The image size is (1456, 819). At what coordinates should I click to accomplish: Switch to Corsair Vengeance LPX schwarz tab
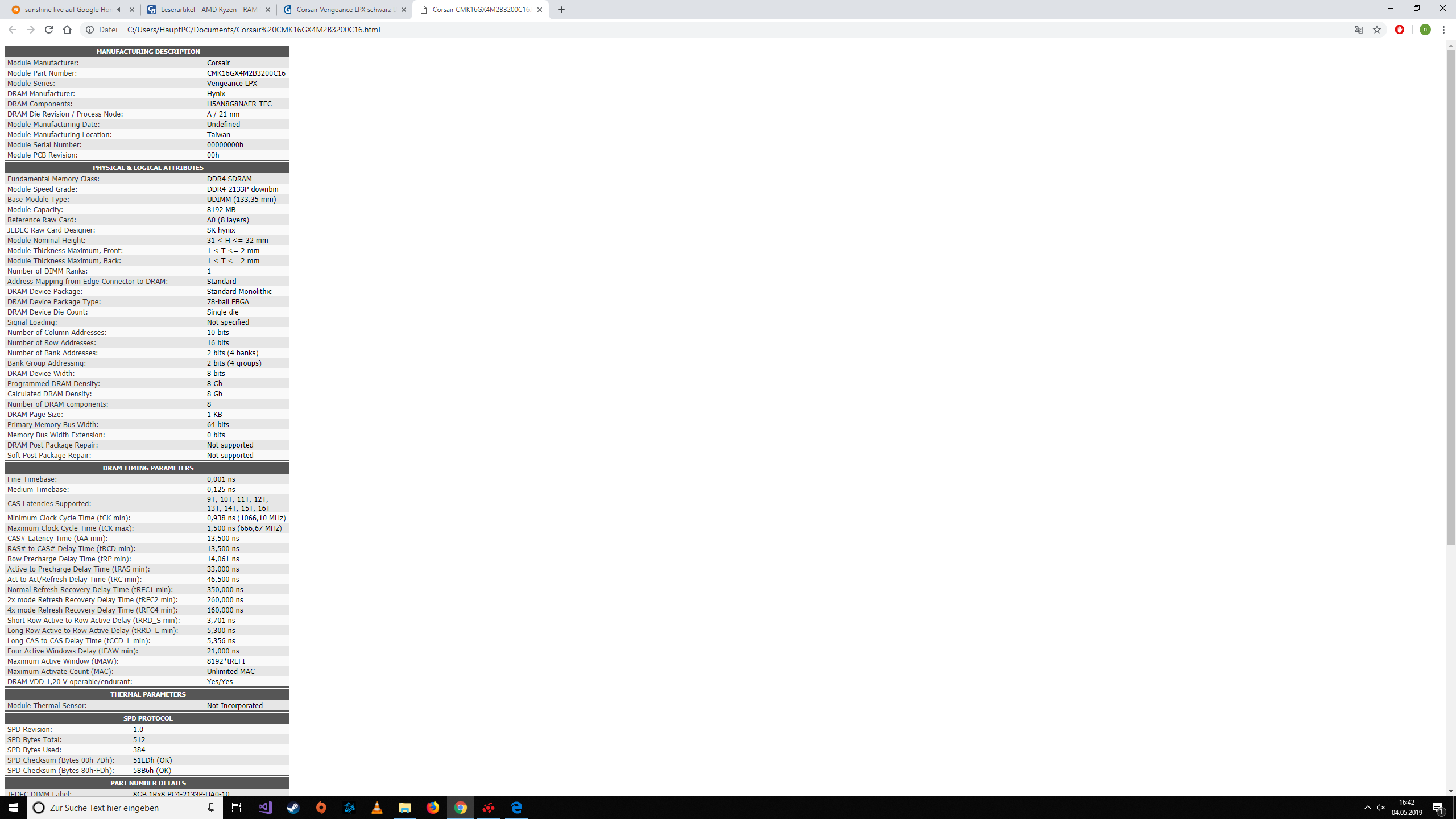345,10
